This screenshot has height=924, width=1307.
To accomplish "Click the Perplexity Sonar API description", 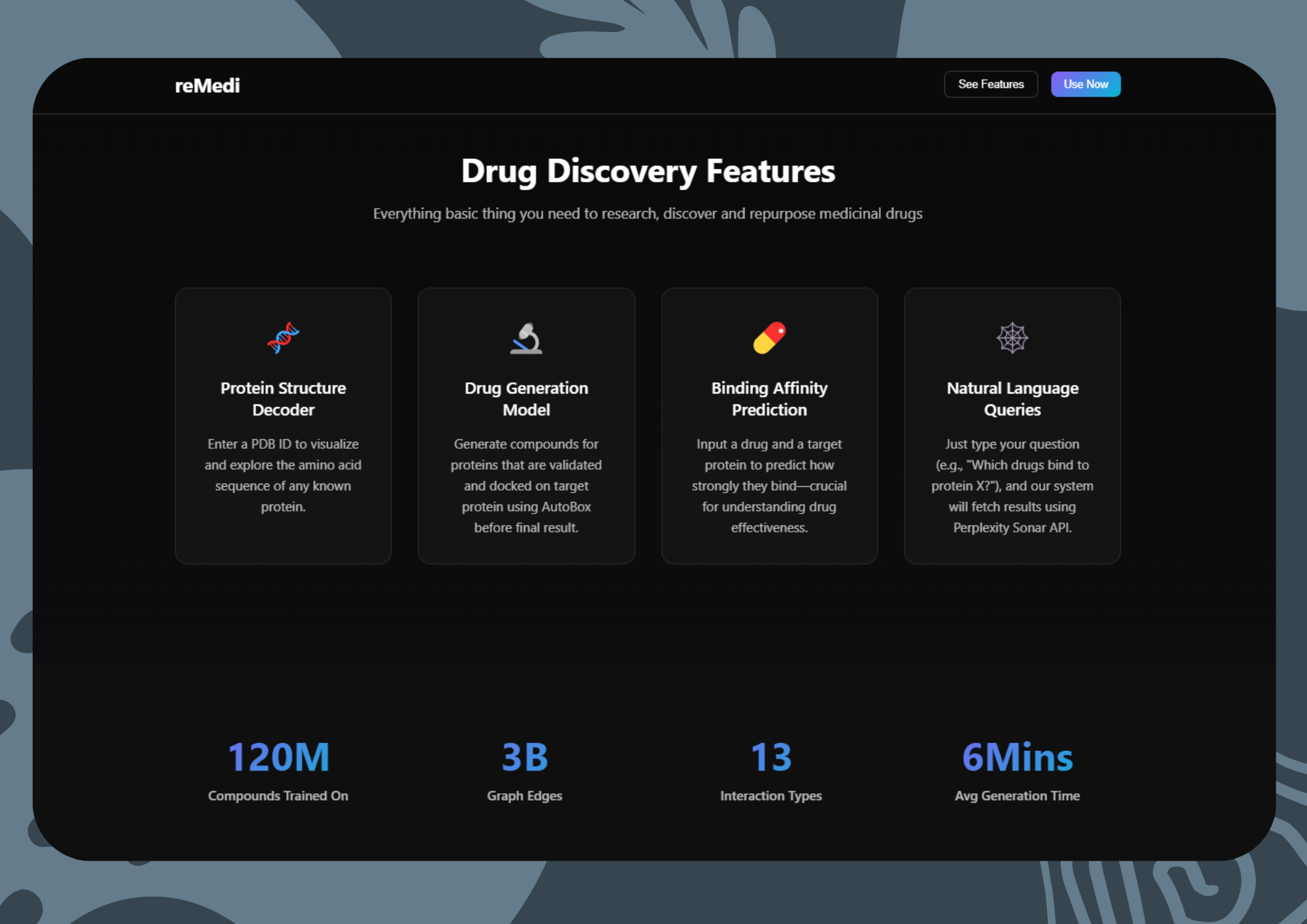I will 1012,486.
